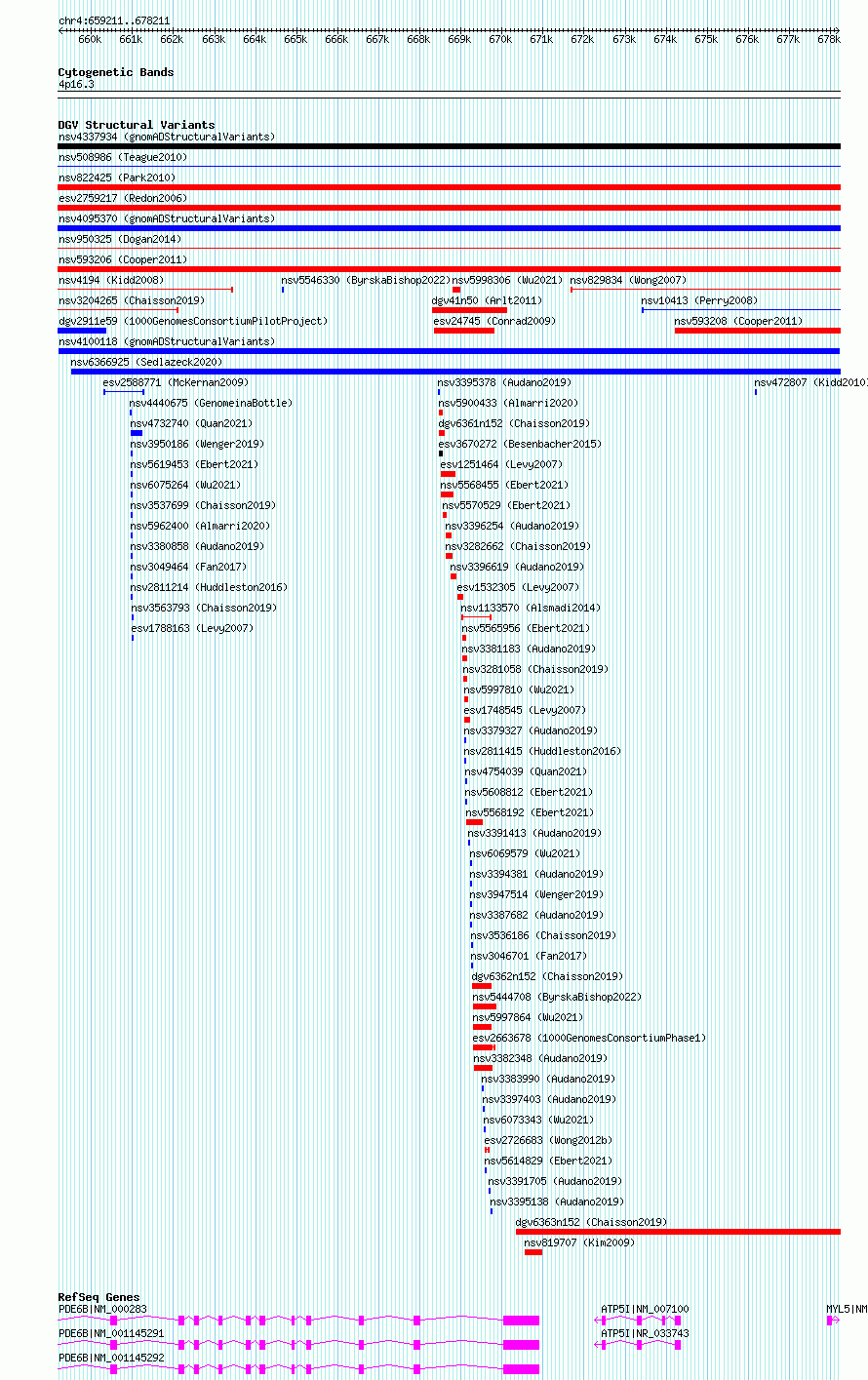This screenshot has width=868, height=1380.
Task: Select nsv829834 (Wong2007) variant
Action: click(x=629, y=280)
